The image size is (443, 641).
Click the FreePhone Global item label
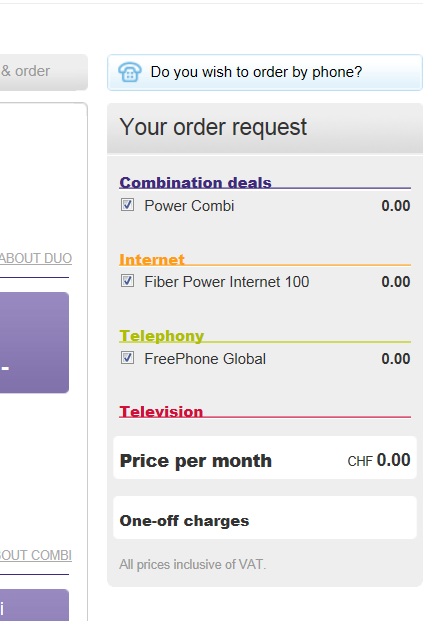pyautogui.click(x=205, y=359)
